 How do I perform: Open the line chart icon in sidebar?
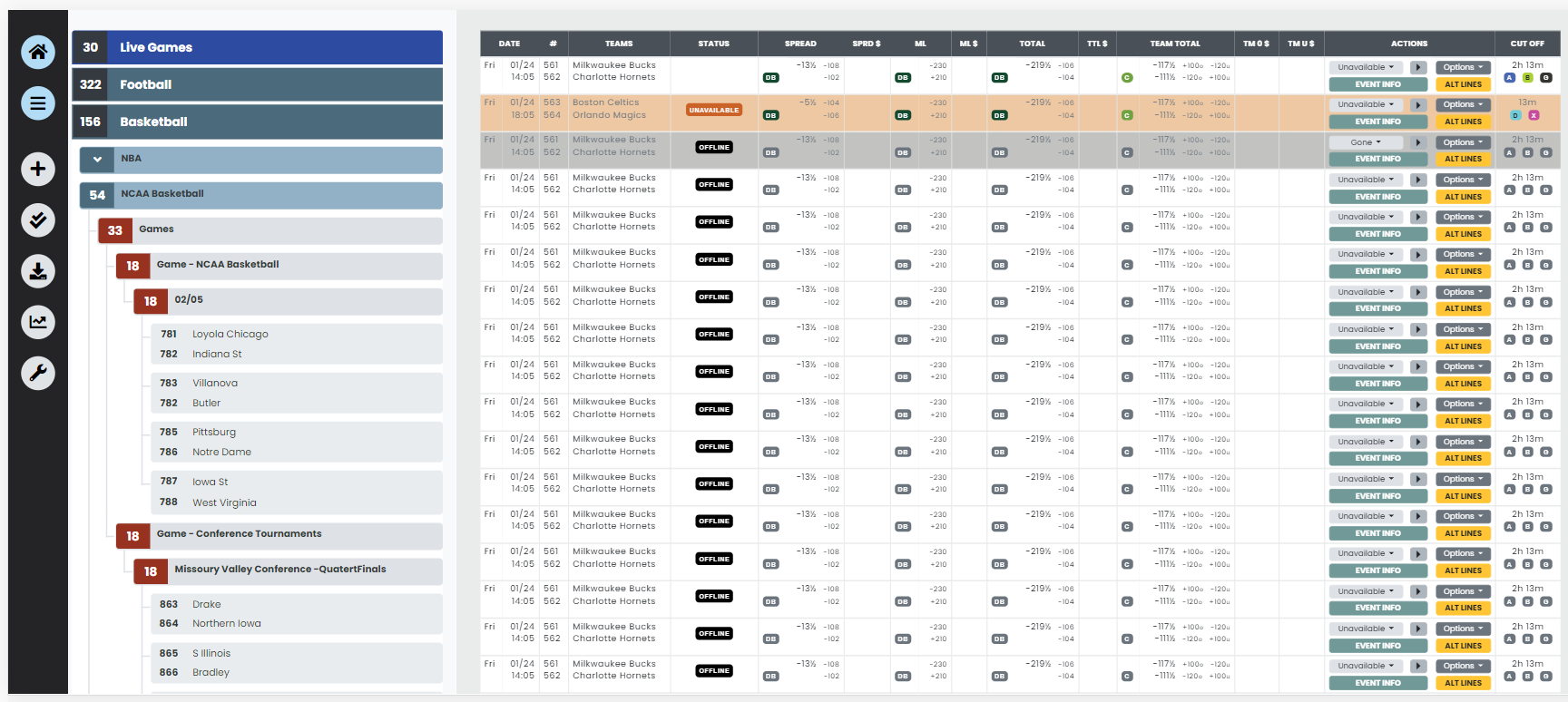(38, 322)
